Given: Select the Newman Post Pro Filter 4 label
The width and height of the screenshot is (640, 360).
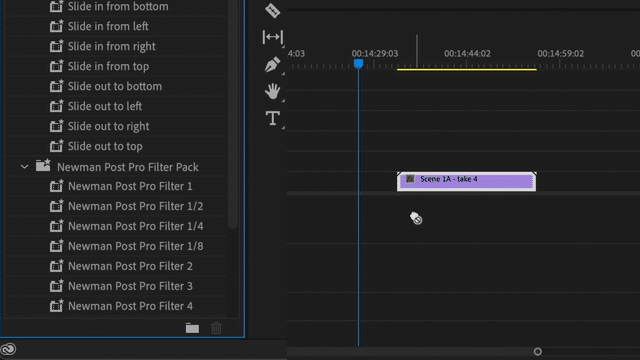Looking at the screenshot, I should [x=130, y=307].
